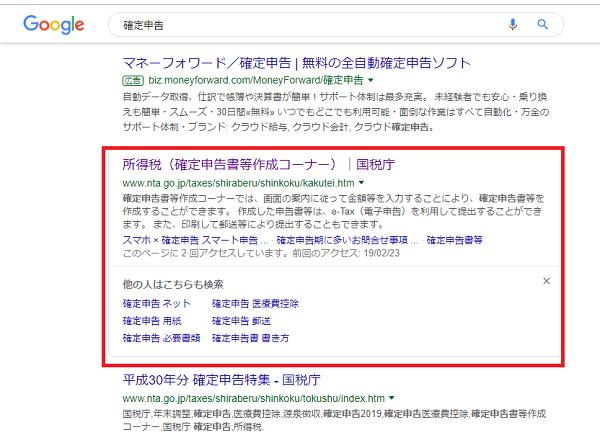Select related search 確定申告 郵送
Viewport: 600px width, 448px height.
[241, 321]
